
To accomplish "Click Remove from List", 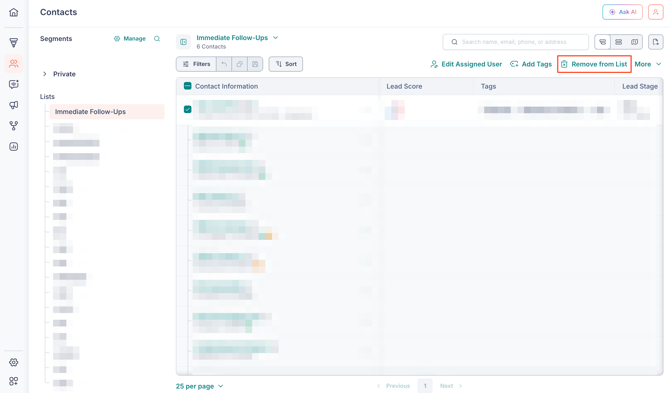I will click(x=594, y=64).
